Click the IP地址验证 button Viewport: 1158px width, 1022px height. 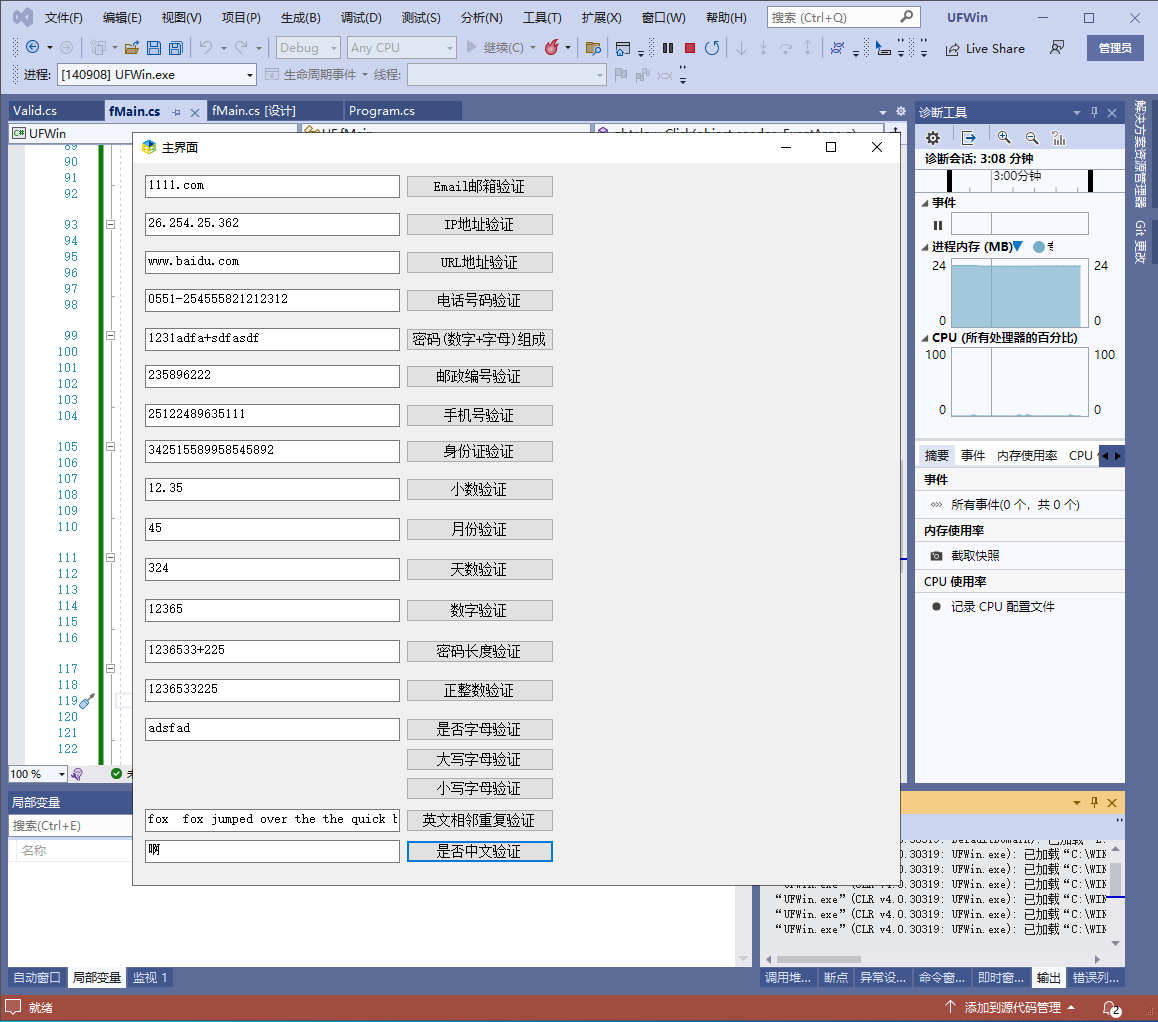(x=479, y=224)
